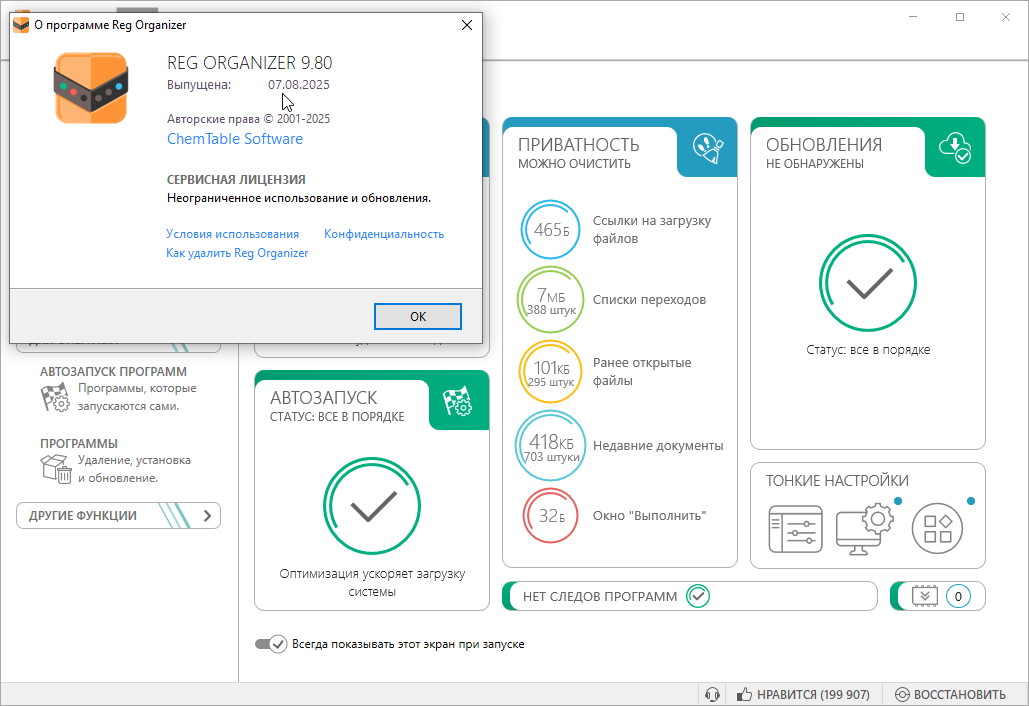
Task: Click the 0 counter badge
Action: (958, 596)
